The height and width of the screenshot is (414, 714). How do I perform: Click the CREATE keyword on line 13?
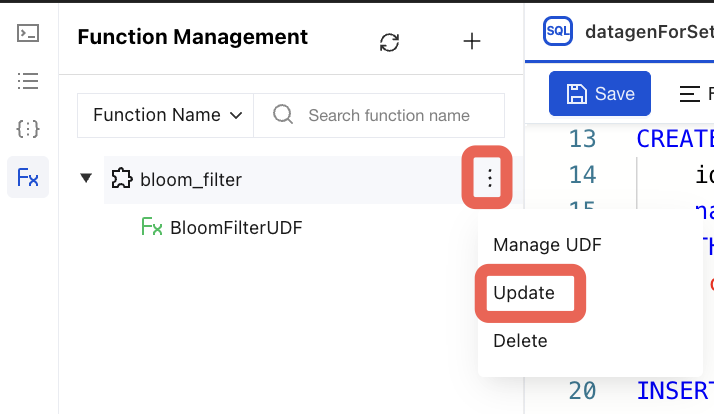coord(675,138)
